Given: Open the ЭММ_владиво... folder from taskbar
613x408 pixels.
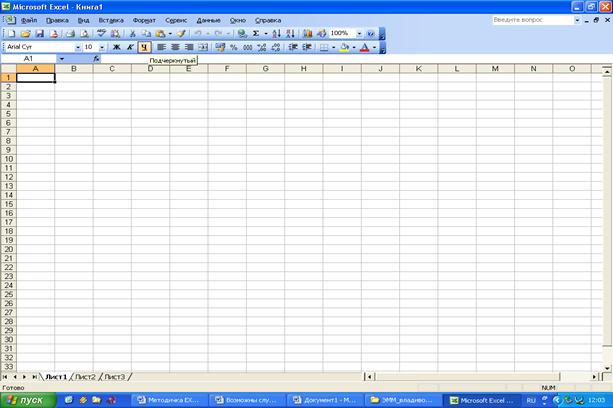Looking at the screenshot, I should pyautogui.click(x=403, y=401).
